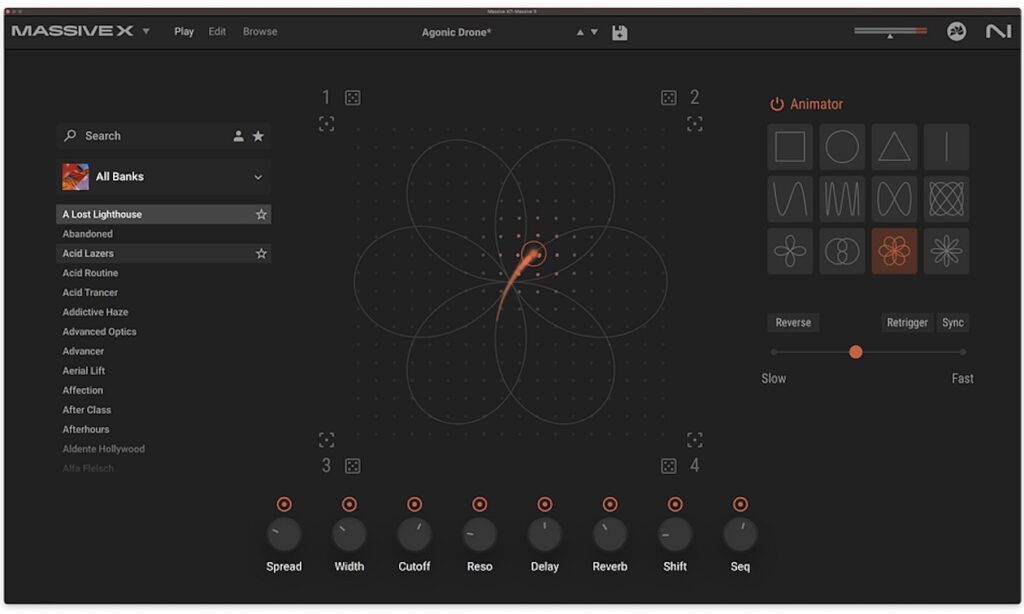The image size is (1024, 614).
Task: Open the round logo icon next to NI
Action: [957, 31]
